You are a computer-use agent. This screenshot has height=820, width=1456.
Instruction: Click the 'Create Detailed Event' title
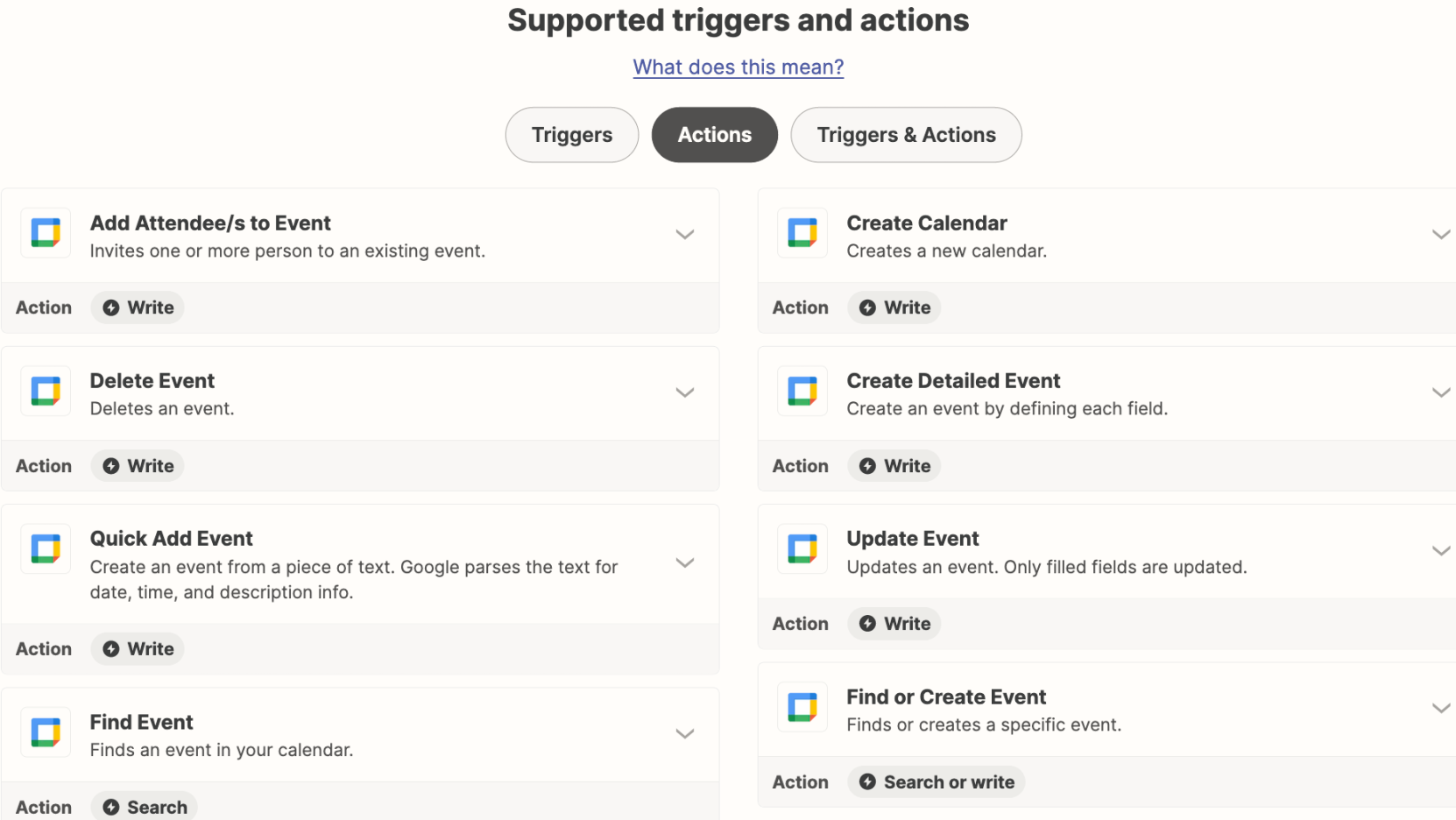[953, 381]
